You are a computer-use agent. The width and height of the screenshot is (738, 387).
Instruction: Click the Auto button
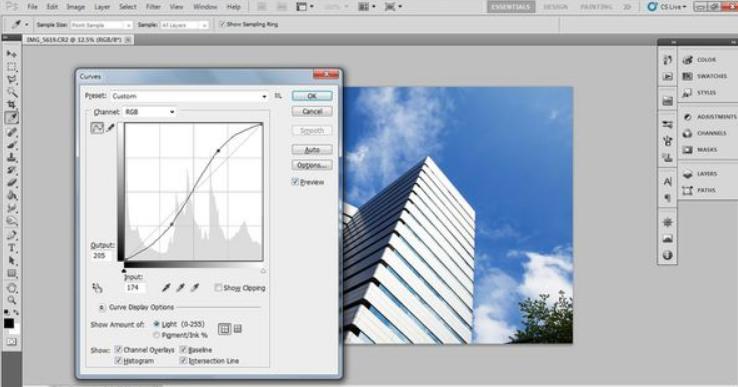point(312,150)
